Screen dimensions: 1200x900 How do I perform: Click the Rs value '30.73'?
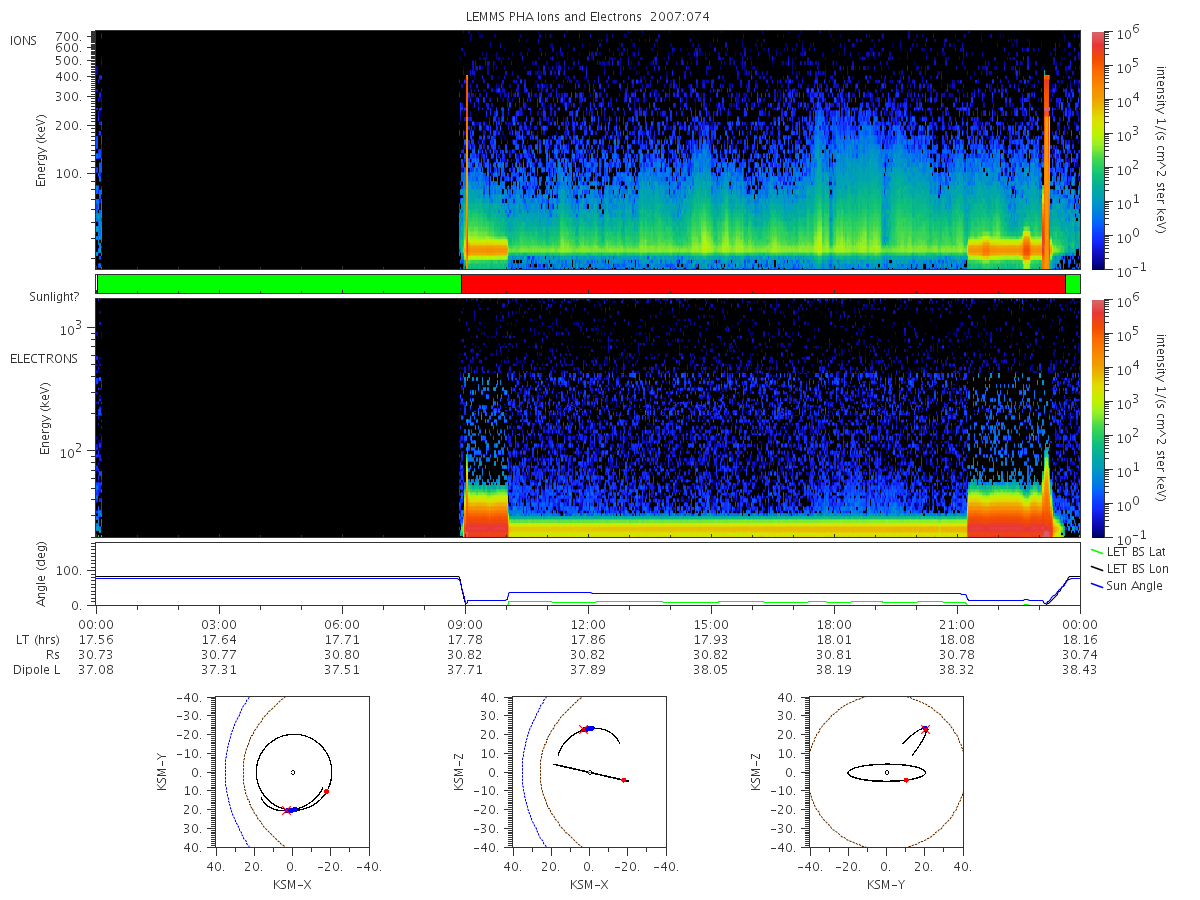click(x=96, y=654)
